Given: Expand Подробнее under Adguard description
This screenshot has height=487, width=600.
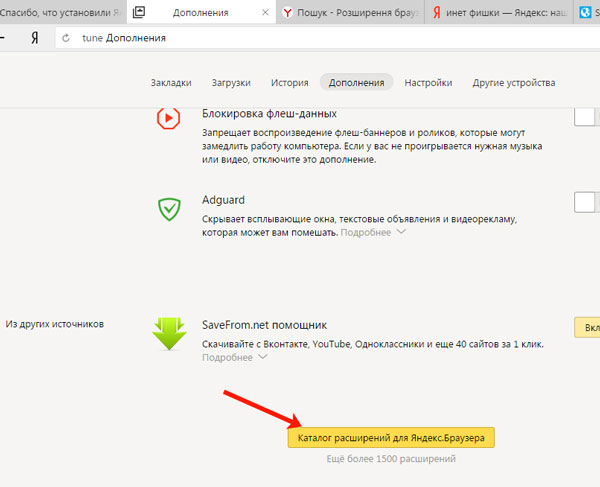Looking at the screenshot, I should tap(374, 232).
